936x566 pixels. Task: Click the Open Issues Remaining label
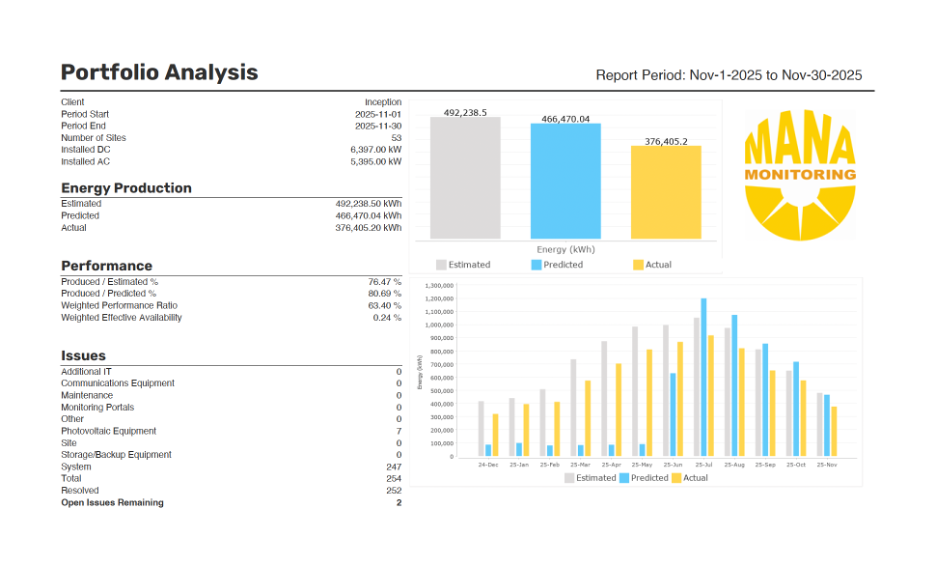coord(112,503)
